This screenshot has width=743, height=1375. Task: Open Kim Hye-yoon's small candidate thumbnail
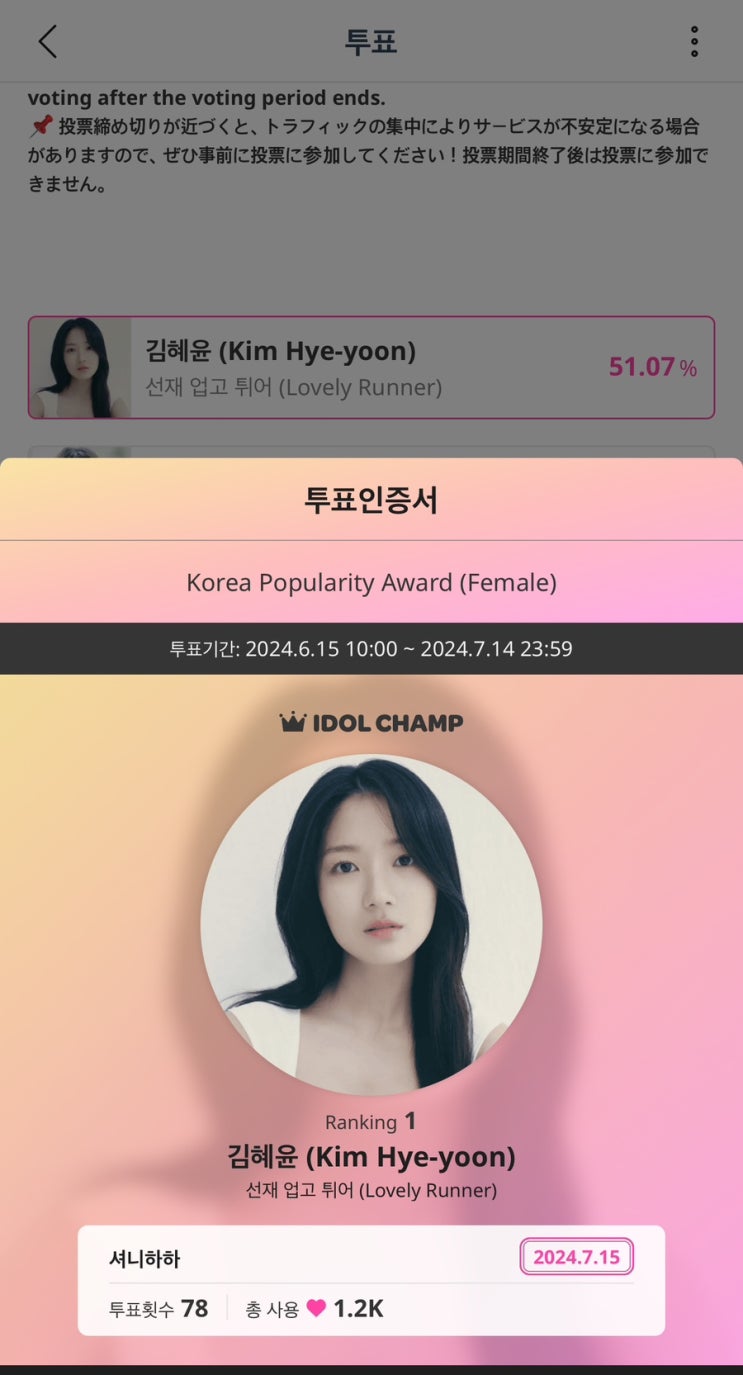click(80, 367)
